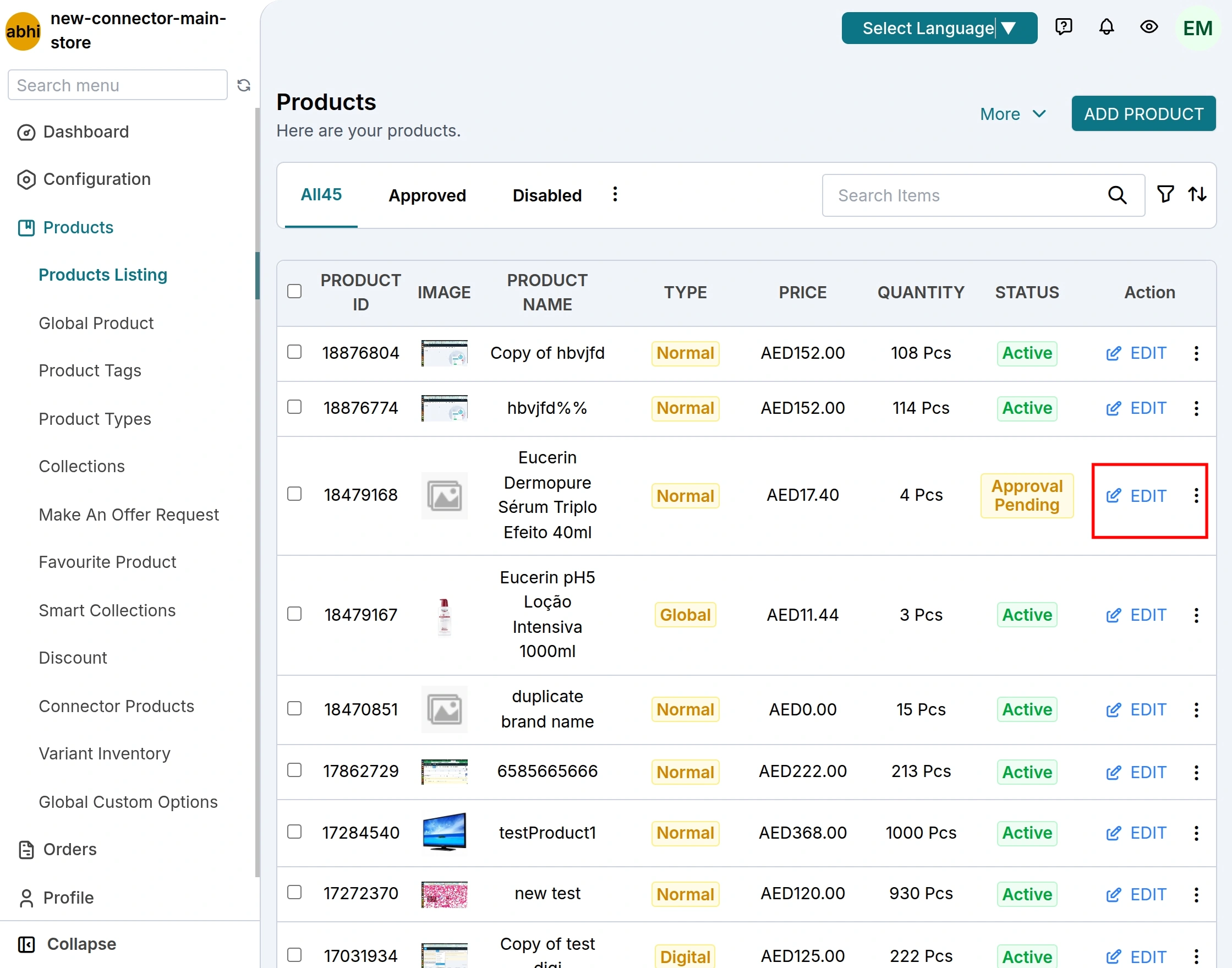1232x968 pixels.
Task: Check the box for product 18876804
Action: (x=294, y=352)
